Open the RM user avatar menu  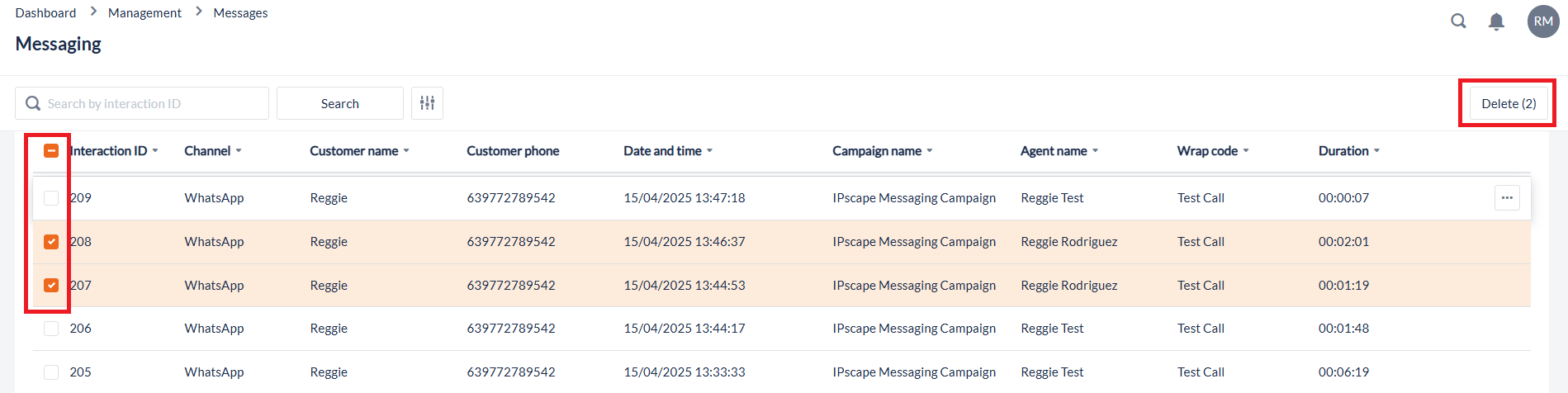[1543, 21]
